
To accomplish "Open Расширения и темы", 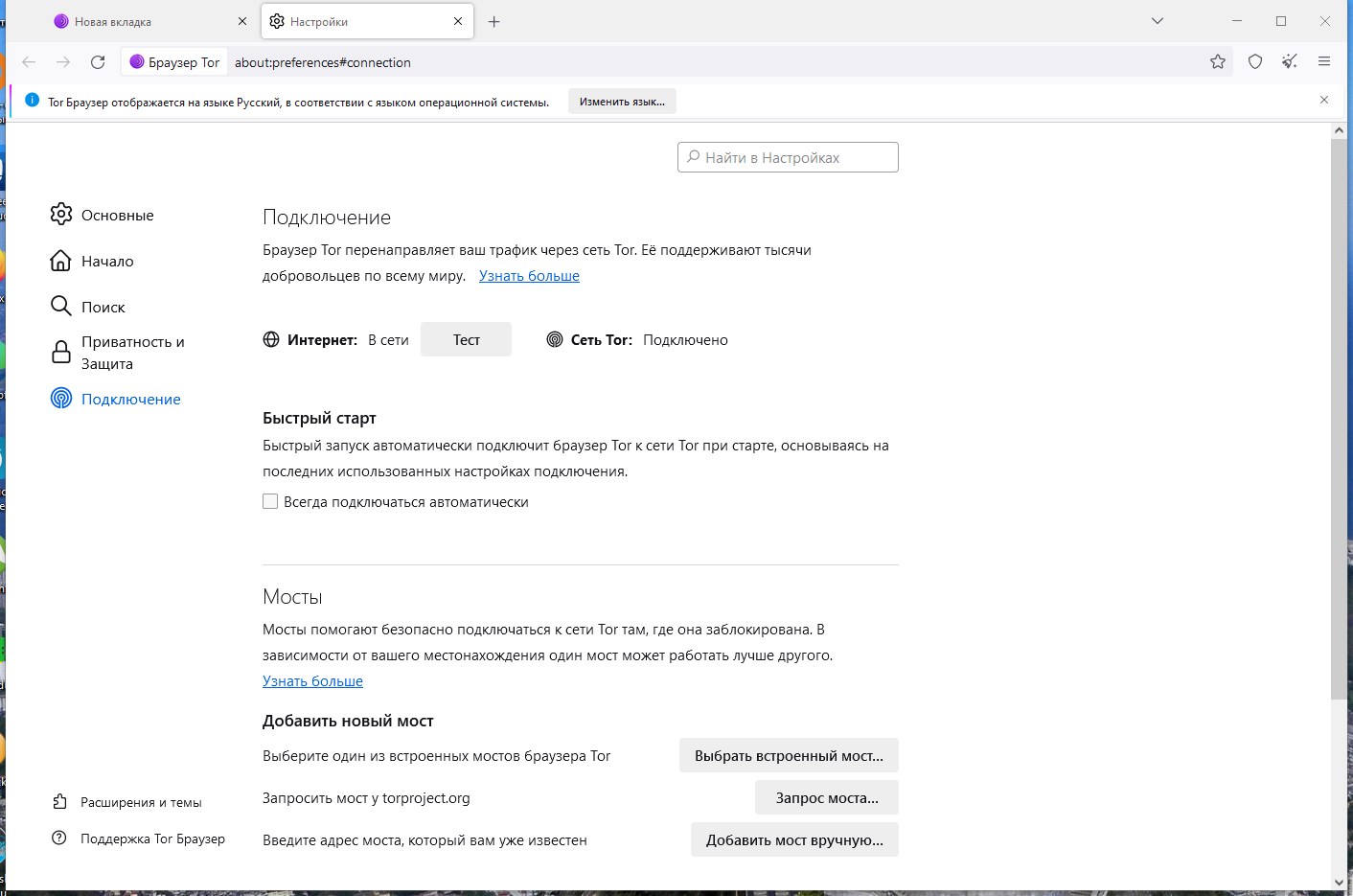I will click(x=141, y=802).
